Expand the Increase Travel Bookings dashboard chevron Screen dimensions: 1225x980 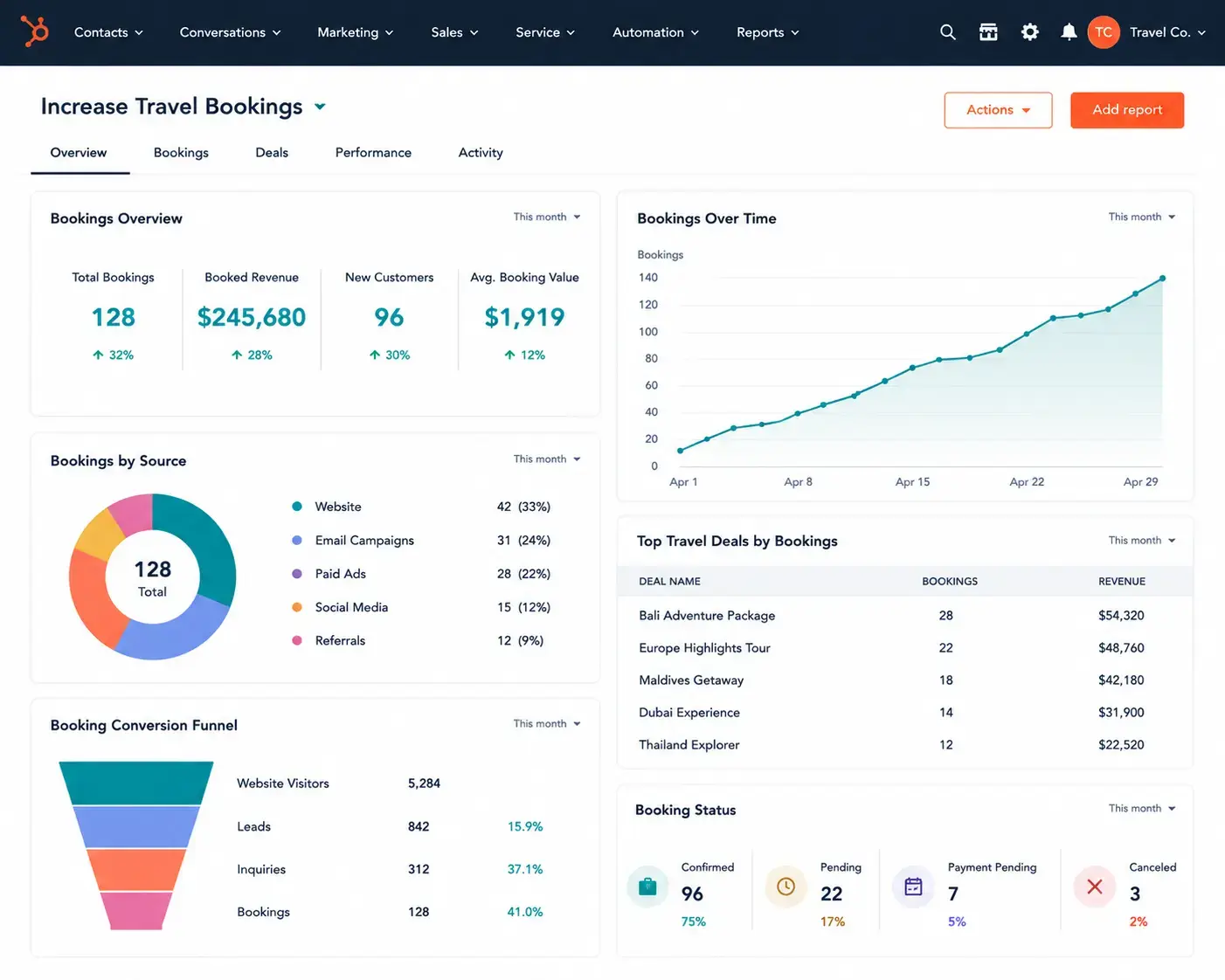[320, 107]
